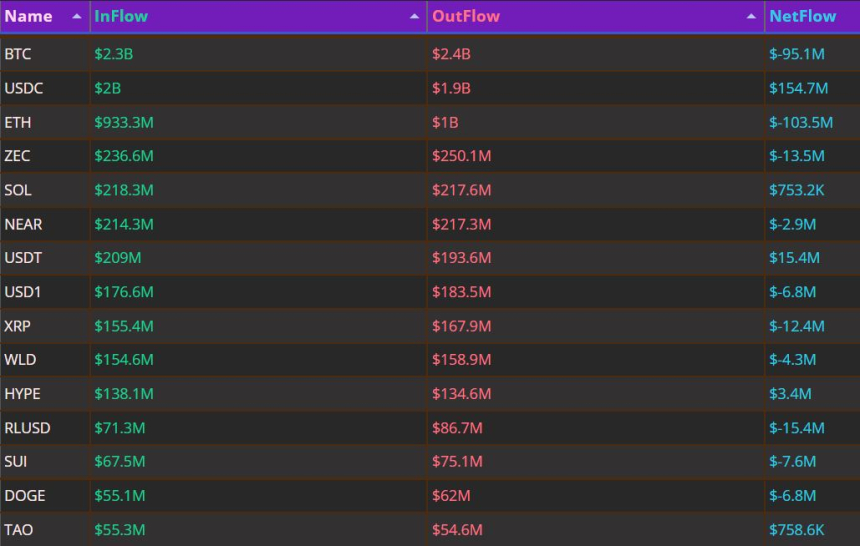Viewport: 860px width, 546px height.
Task: Click the NEAR row name
Action: tap(23, 224)
